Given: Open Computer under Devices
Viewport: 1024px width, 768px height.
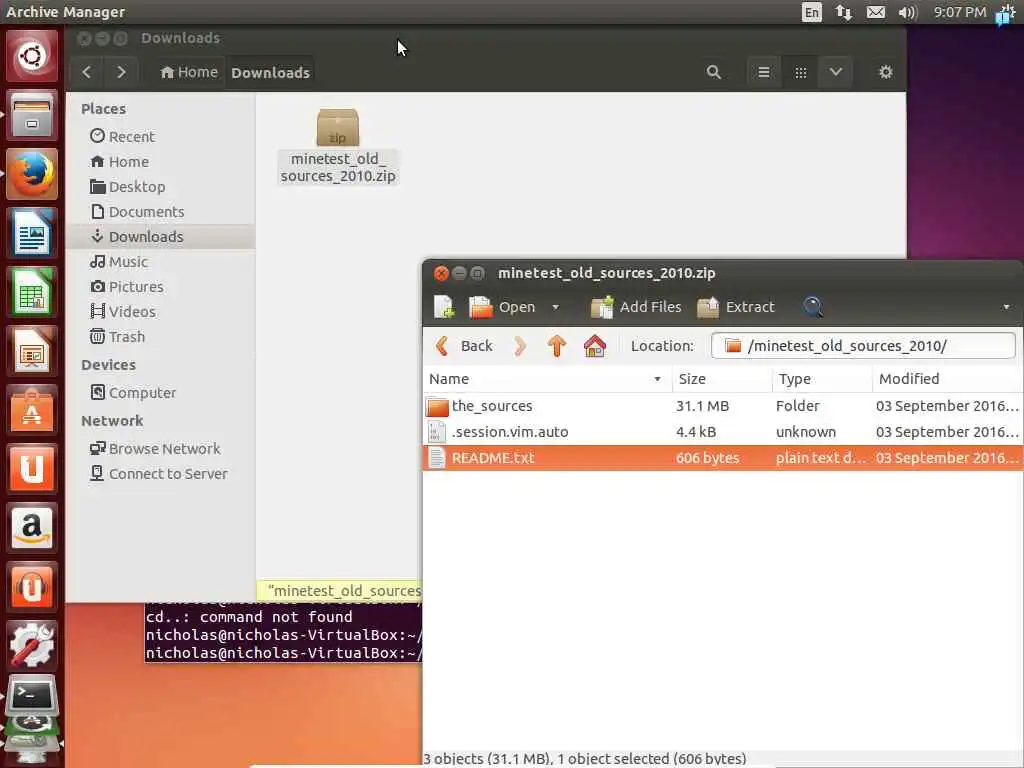Looking at the screenshot, I should pos(160,392).
